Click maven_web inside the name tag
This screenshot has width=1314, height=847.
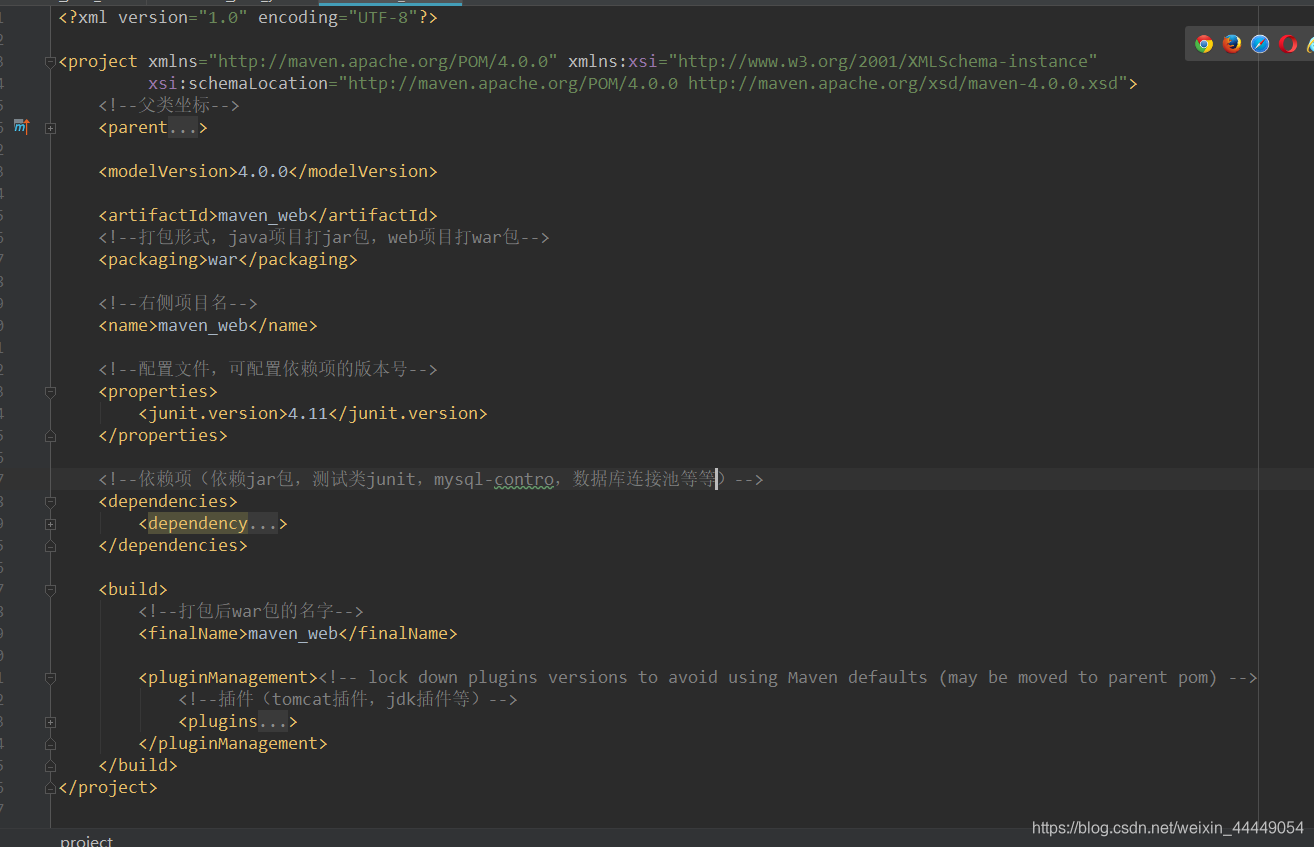[x=203, y=325]
